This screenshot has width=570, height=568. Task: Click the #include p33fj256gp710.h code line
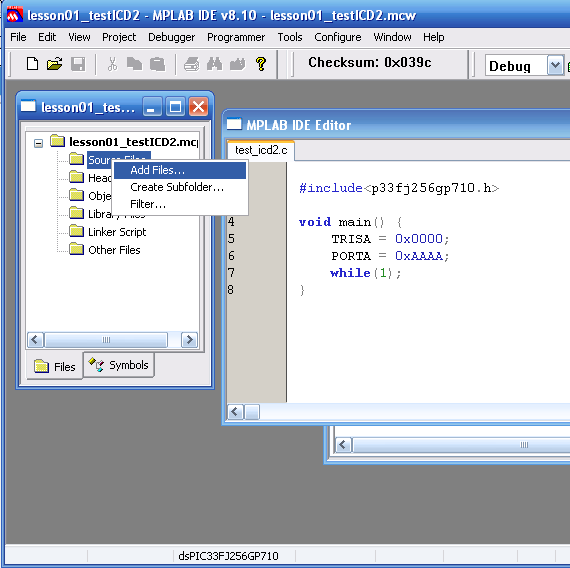pyautogui.click(x=399, y=188)
